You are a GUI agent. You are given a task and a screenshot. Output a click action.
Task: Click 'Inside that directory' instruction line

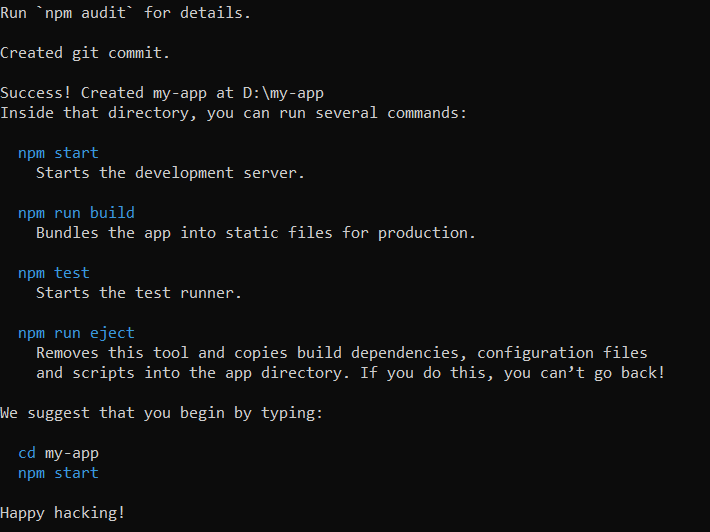tap(233, 113)
